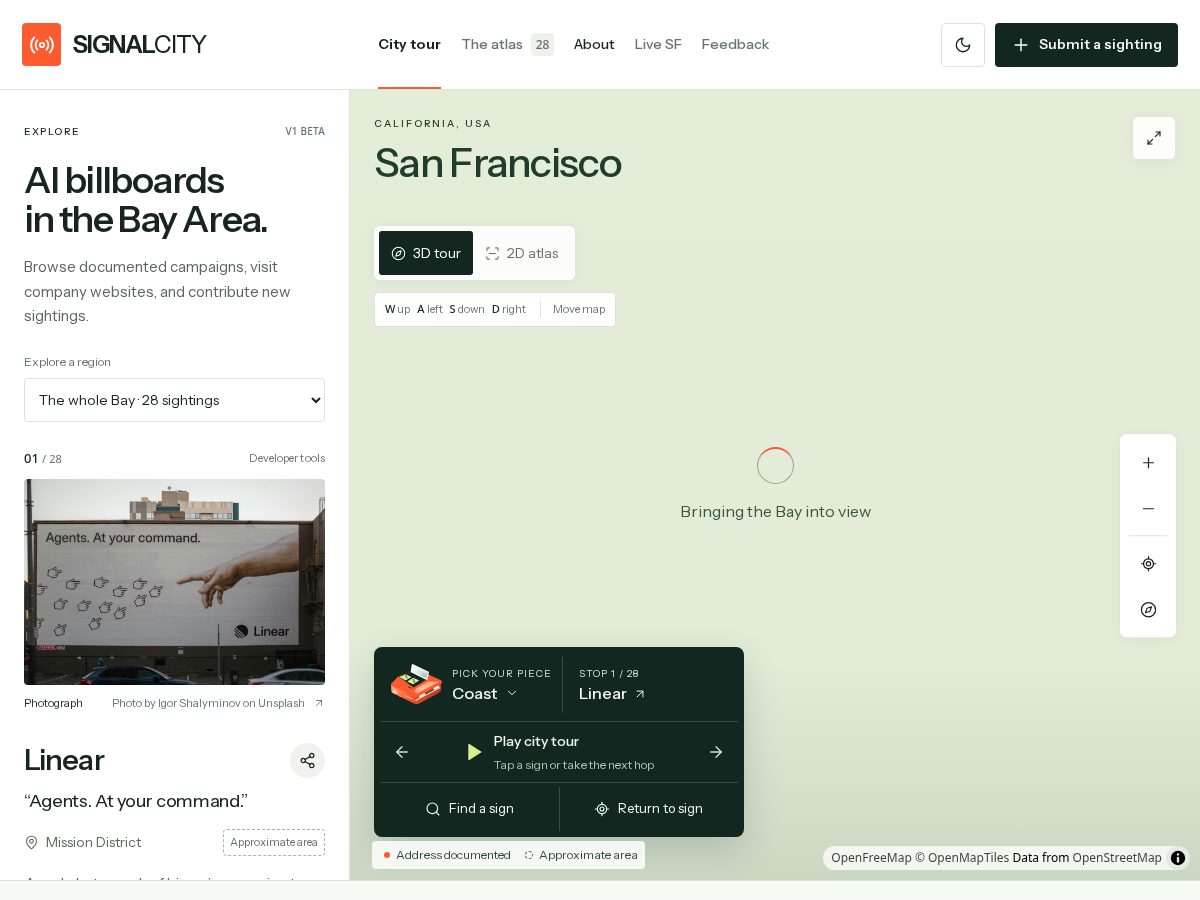Image resolution: width=1200 pixels, height=900 pixels.
Task: Click the SignalCity broadcast logo icon
Action: click(41, 45)
